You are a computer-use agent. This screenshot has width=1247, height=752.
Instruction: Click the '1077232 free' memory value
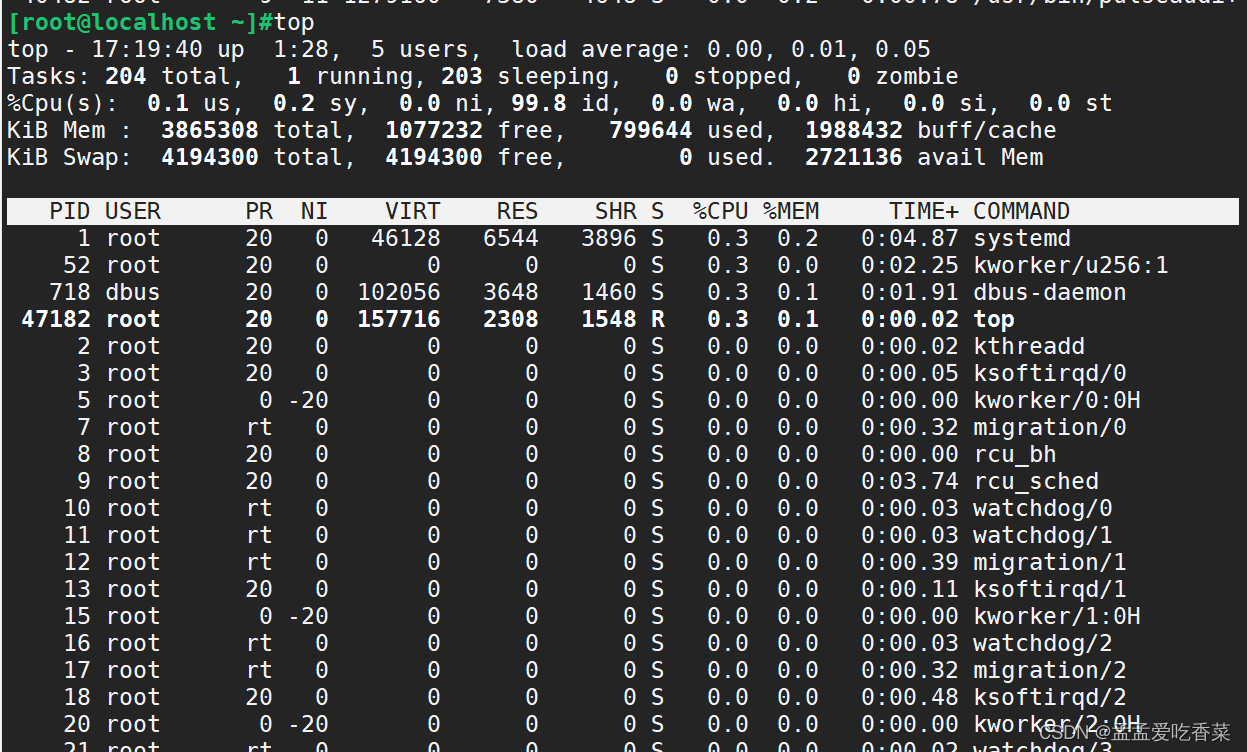[469, 130]
